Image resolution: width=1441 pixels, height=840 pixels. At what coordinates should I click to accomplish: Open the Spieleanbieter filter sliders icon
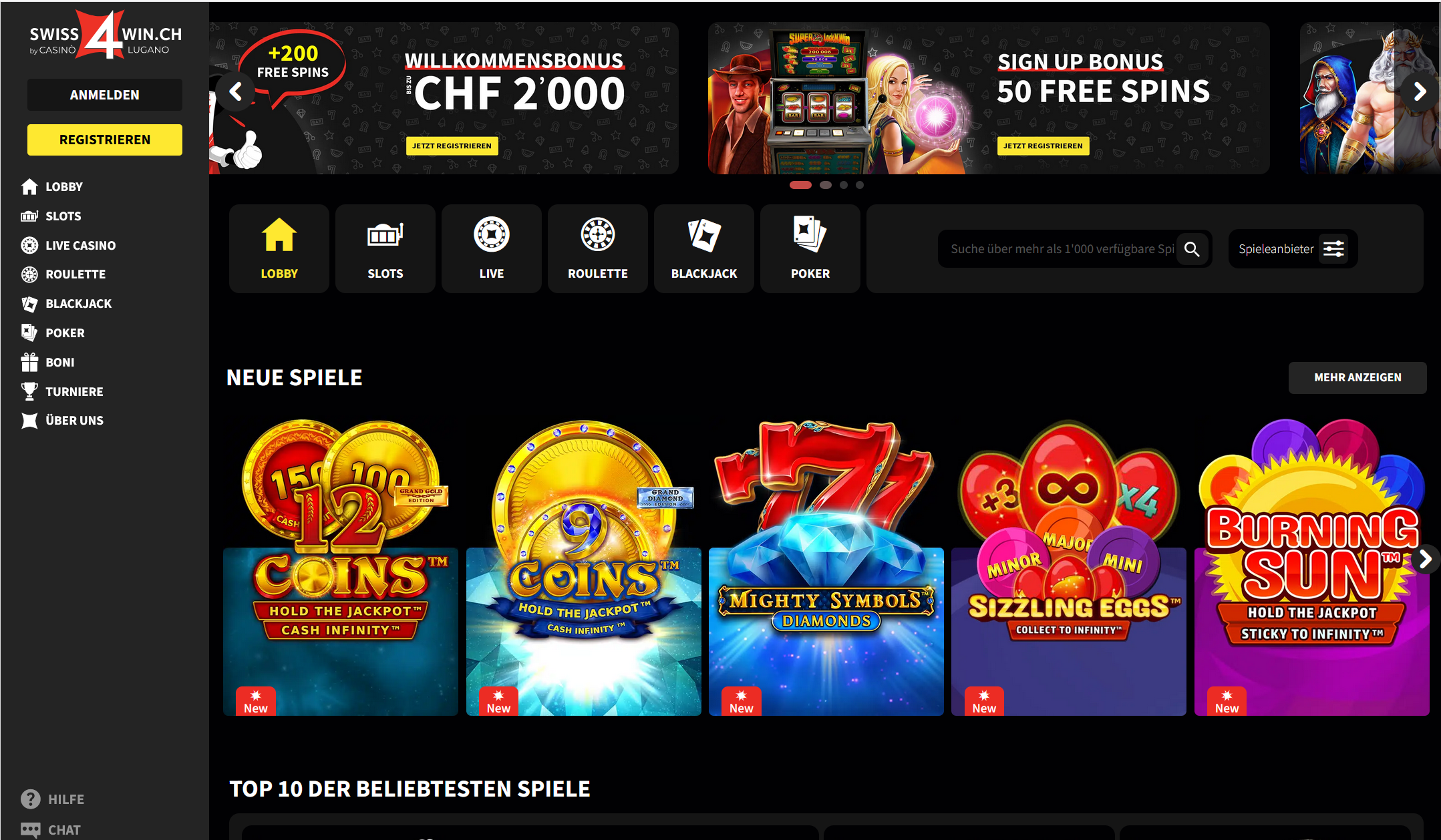point(1333,249)
